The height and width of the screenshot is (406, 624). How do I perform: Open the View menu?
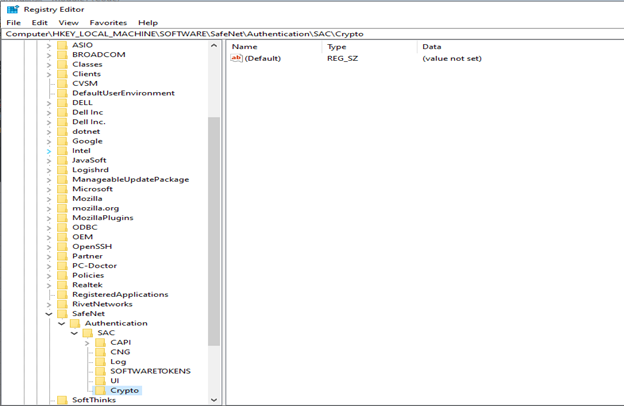(68, 23)
